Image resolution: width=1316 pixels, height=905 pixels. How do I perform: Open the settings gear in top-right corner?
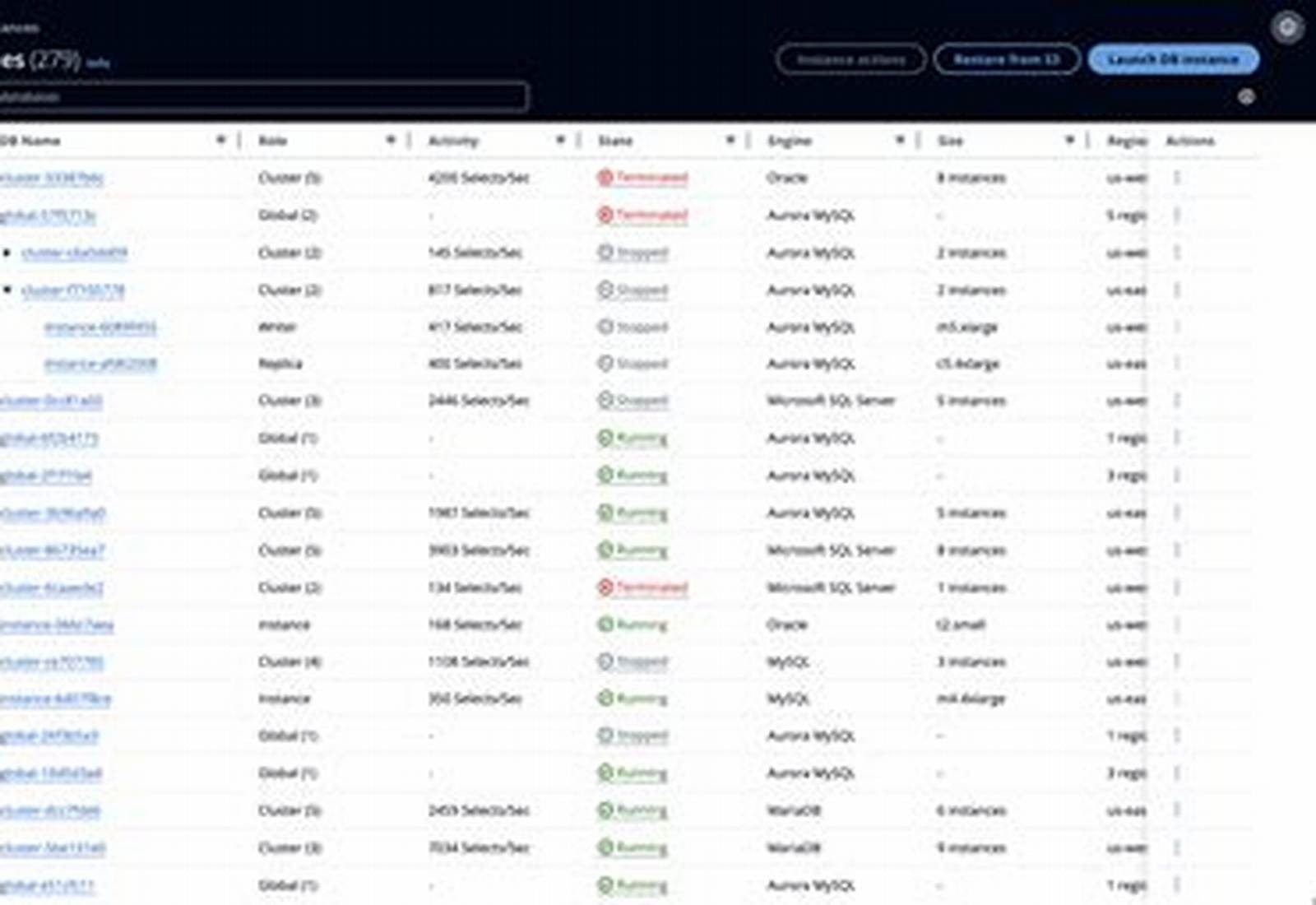tap(1287, 27)
